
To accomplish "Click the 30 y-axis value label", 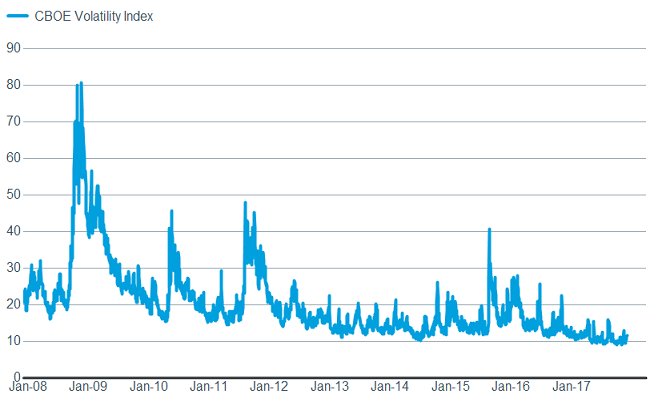I will [x=13, y=268].
